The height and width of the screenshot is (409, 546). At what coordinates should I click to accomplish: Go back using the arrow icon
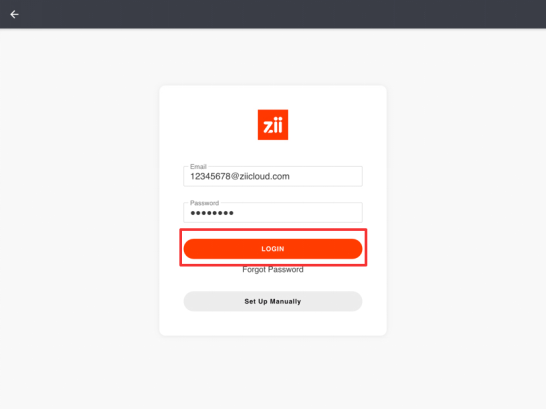[14, 14]
